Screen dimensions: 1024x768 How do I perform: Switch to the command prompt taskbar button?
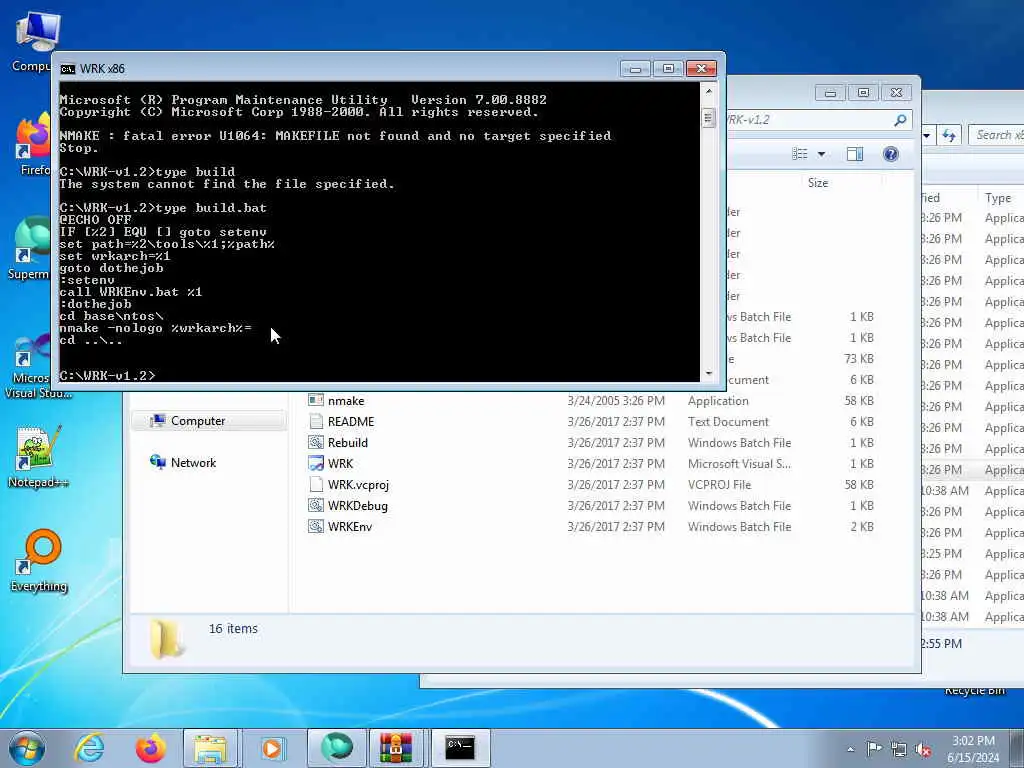click(460, 748)
